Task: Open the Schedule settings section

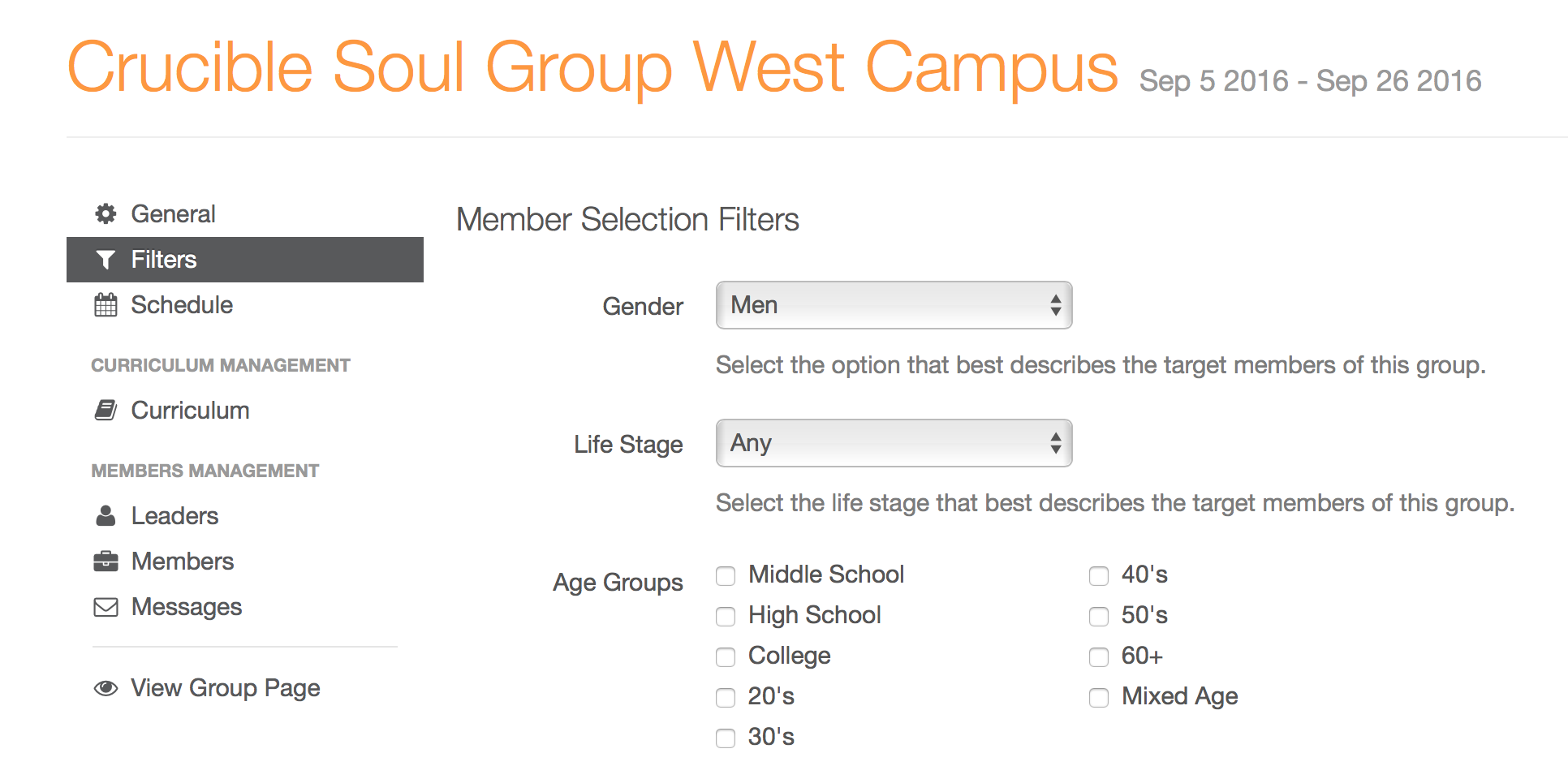Action: tap(182, 305)
